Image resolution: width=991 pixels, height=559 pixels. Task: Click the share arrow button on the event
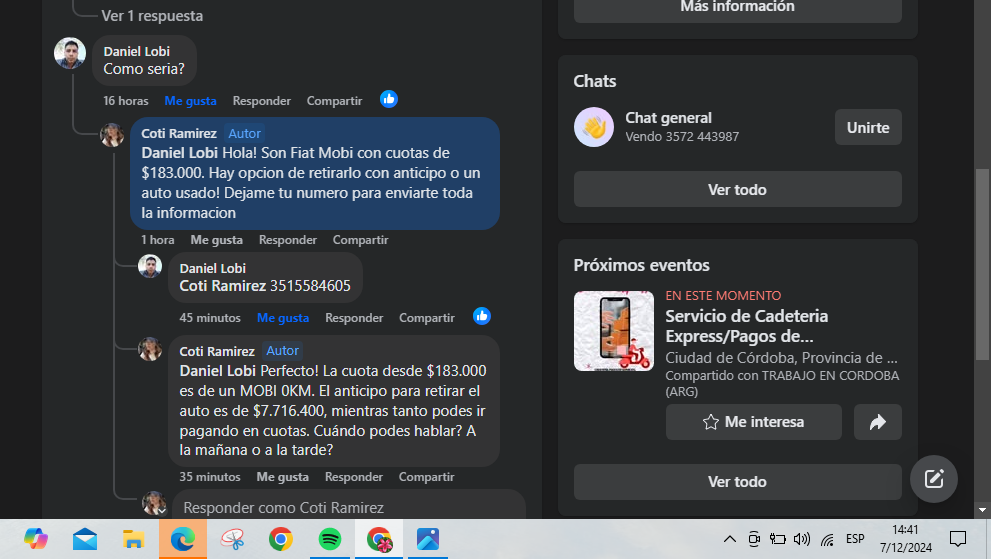877,422
